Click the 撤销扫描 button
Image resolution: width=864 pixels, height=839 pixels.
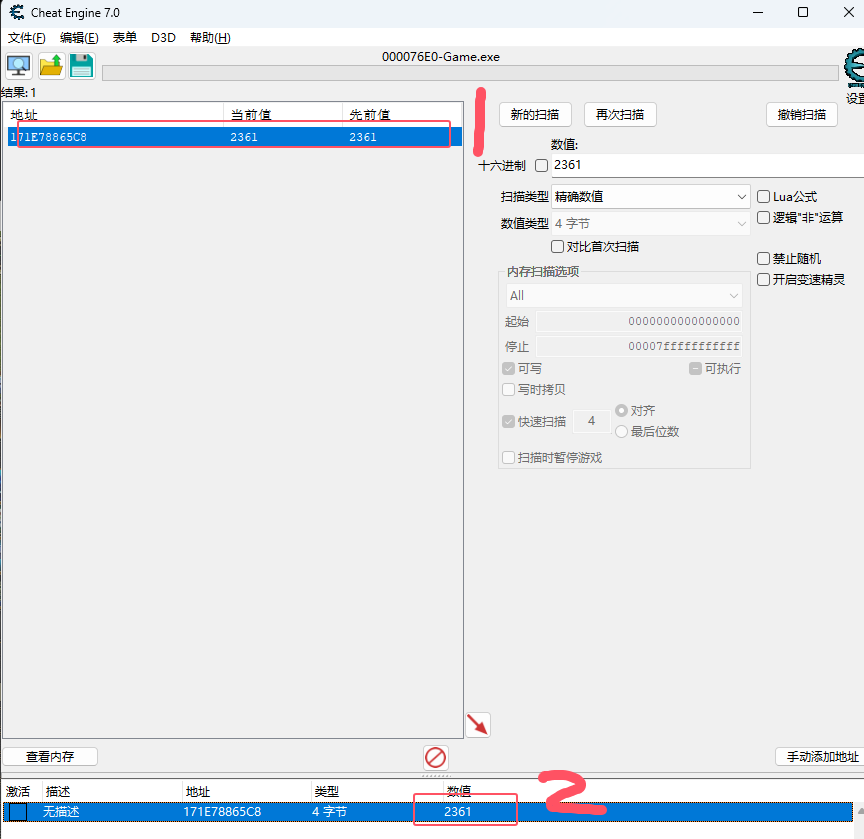point(802,115)
